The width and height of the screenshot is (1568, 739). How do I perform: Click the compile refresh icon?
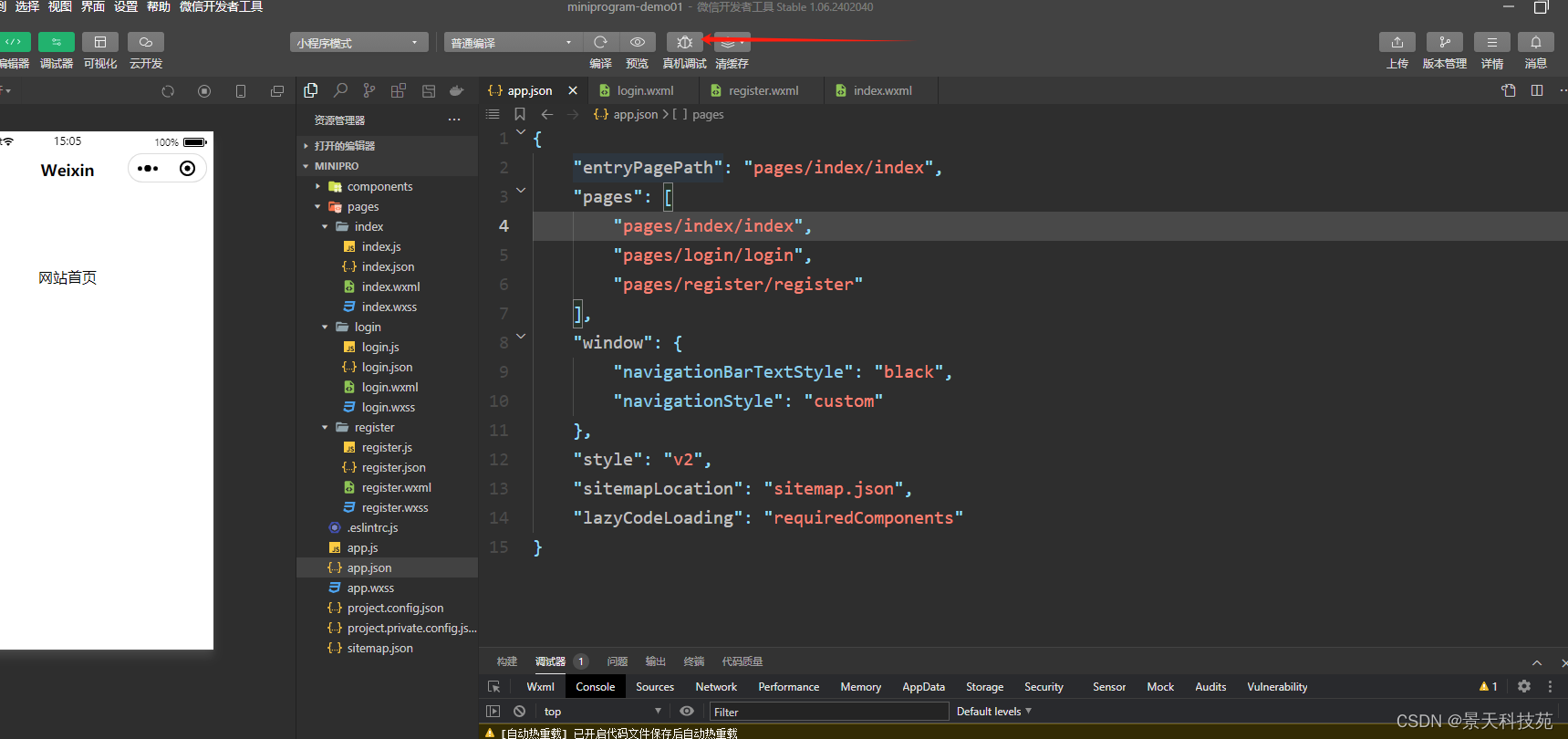point(600,42)
